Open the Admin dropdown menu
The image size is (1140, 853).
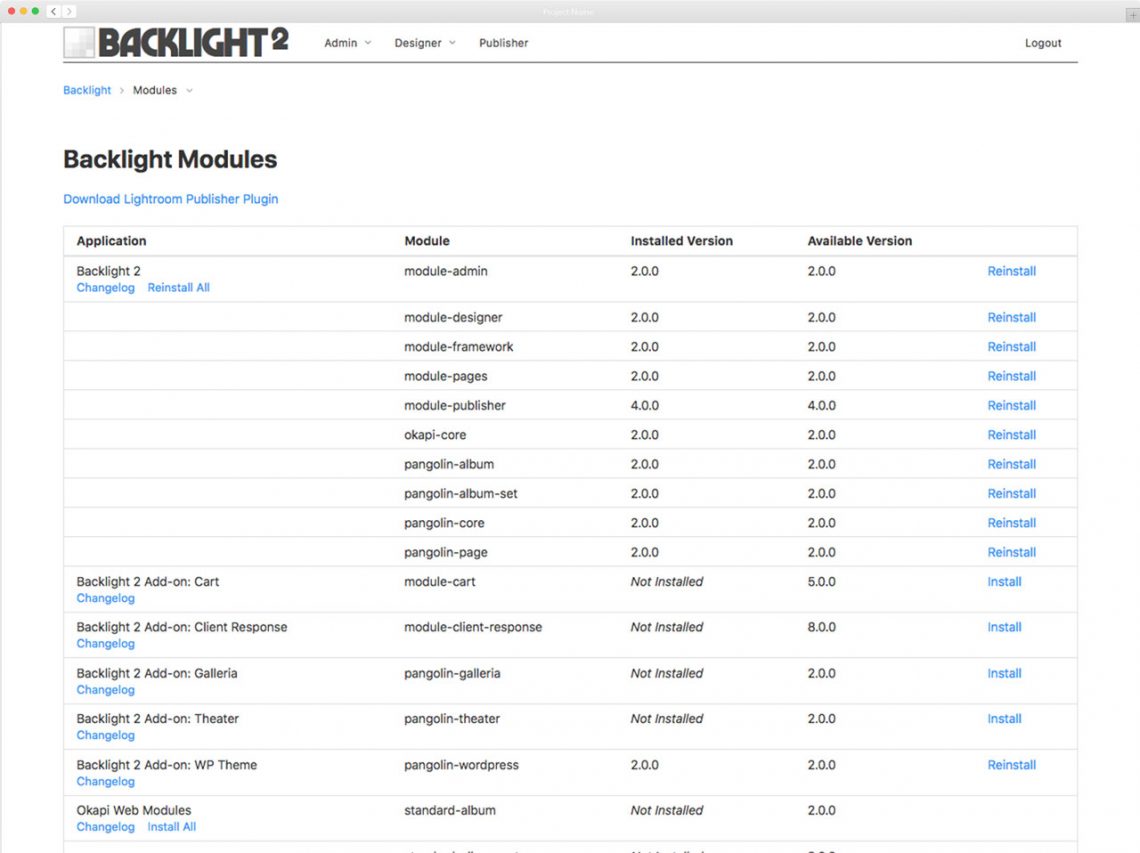point(348,43)
